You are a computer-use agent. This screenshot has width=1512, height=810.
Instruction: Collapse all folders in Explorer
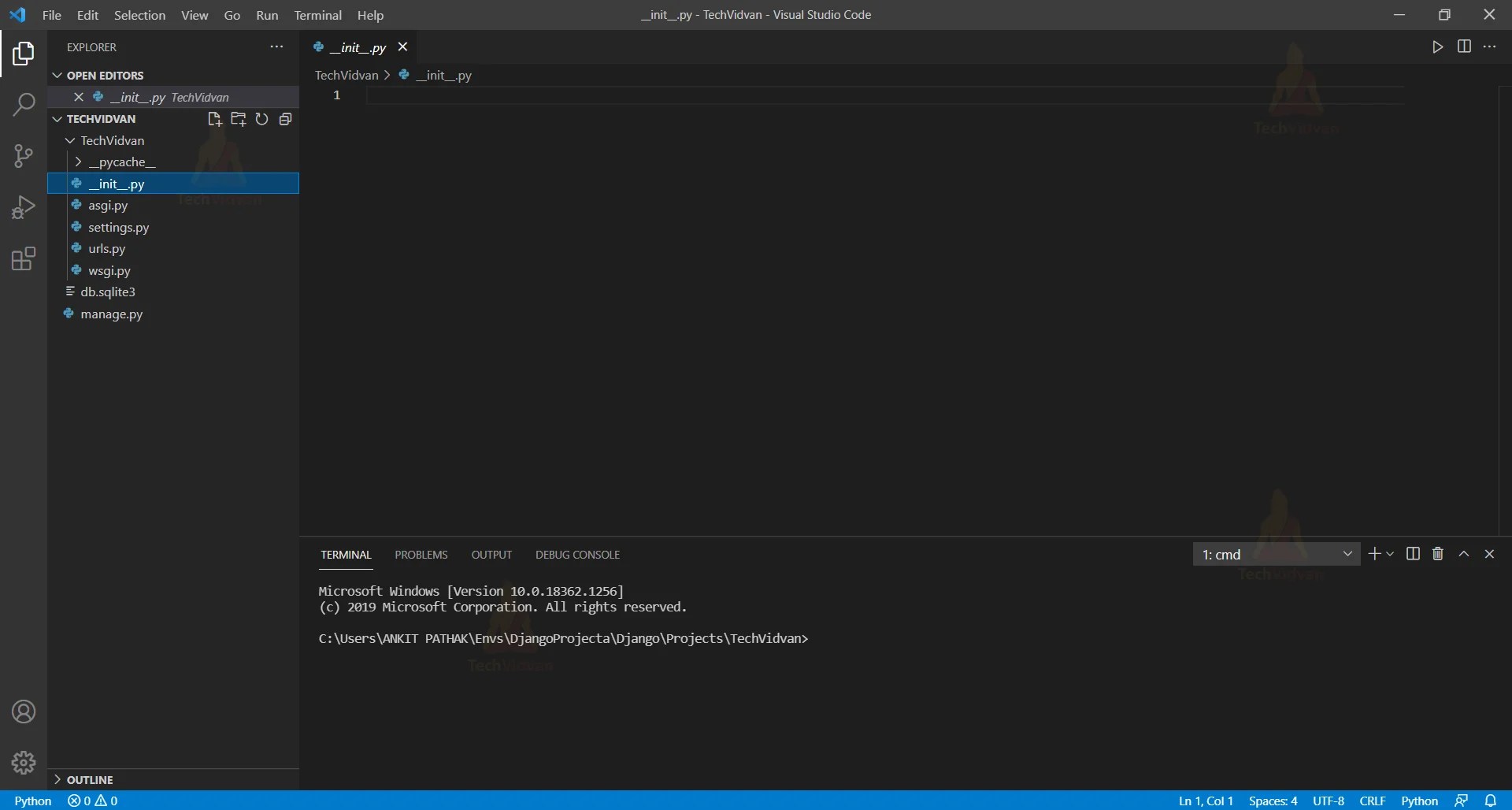pyautogui.click(x=285, y=119)
